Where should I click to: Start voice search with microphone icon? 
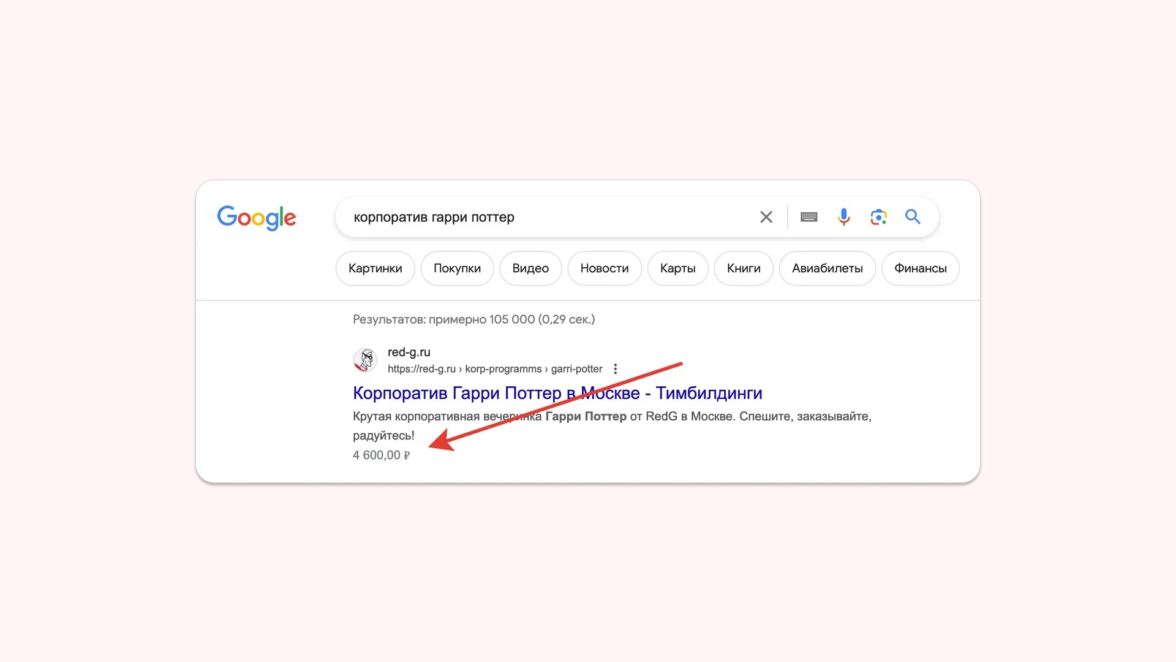tap(844, 217)
